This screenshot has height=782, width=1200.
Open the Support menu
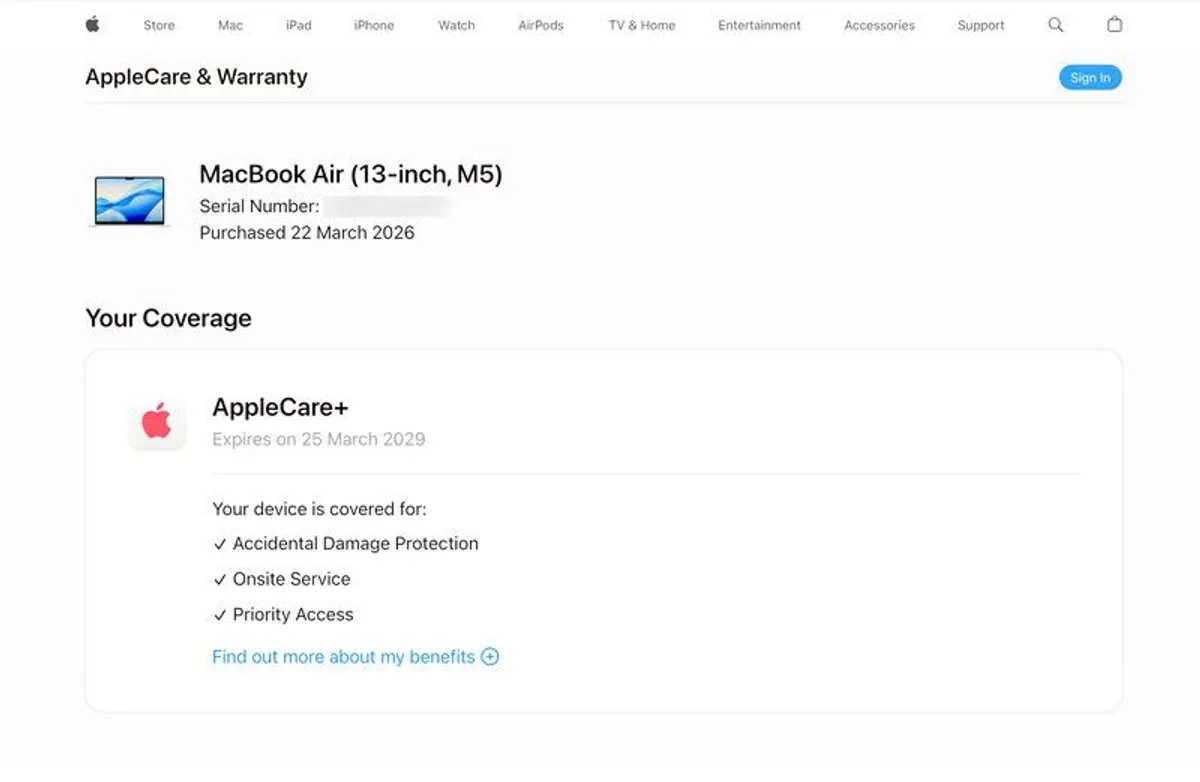981,25
